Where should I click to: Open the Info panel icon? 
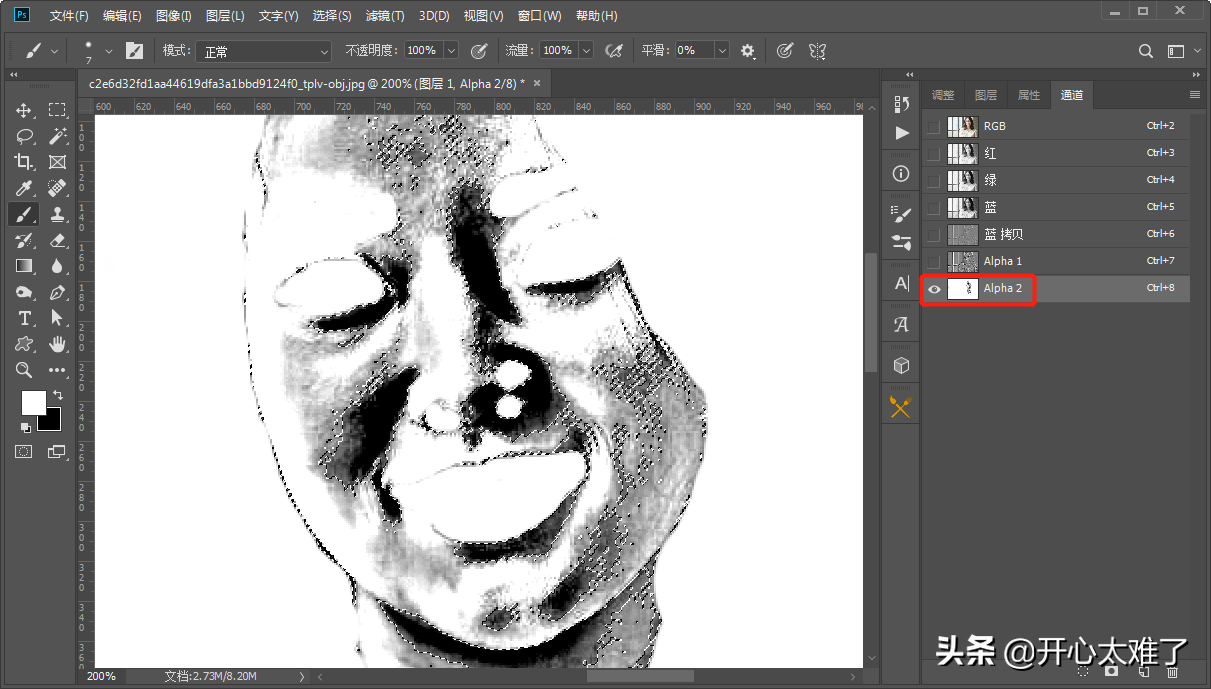tap(901, 174)
